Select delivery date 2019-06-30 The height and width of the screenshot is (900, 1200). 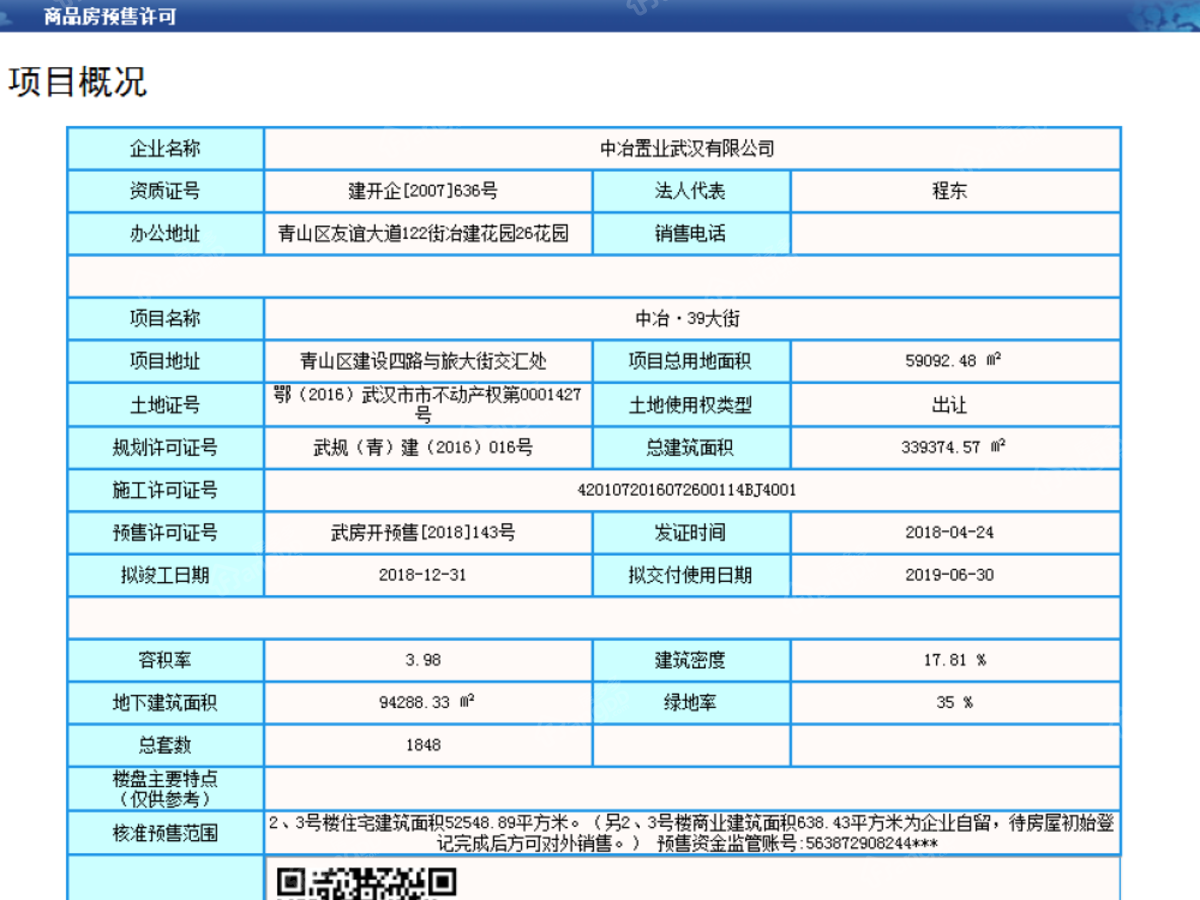(x=950, y=575)
